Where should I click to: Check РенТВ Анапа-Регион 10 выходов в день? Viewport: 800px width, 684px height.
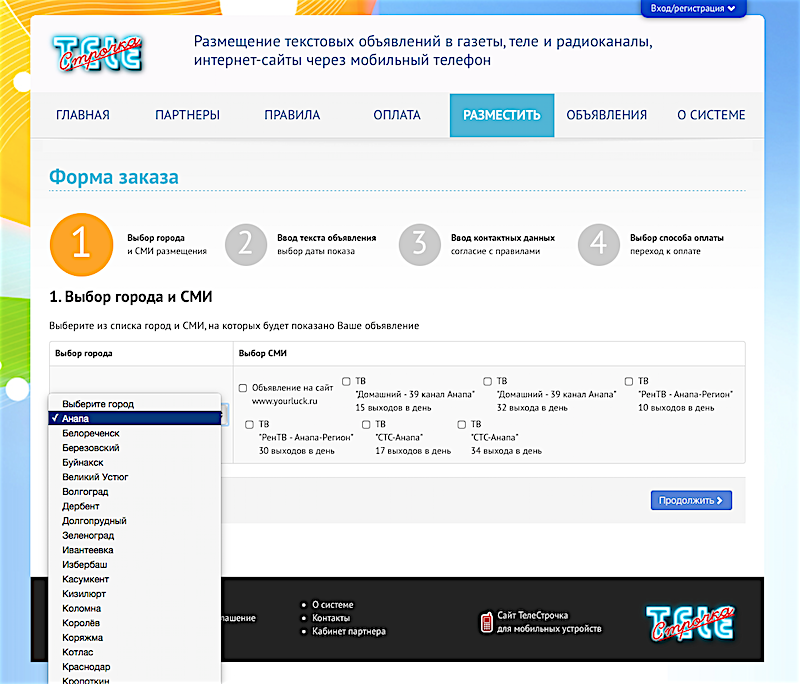pos(629,382)
